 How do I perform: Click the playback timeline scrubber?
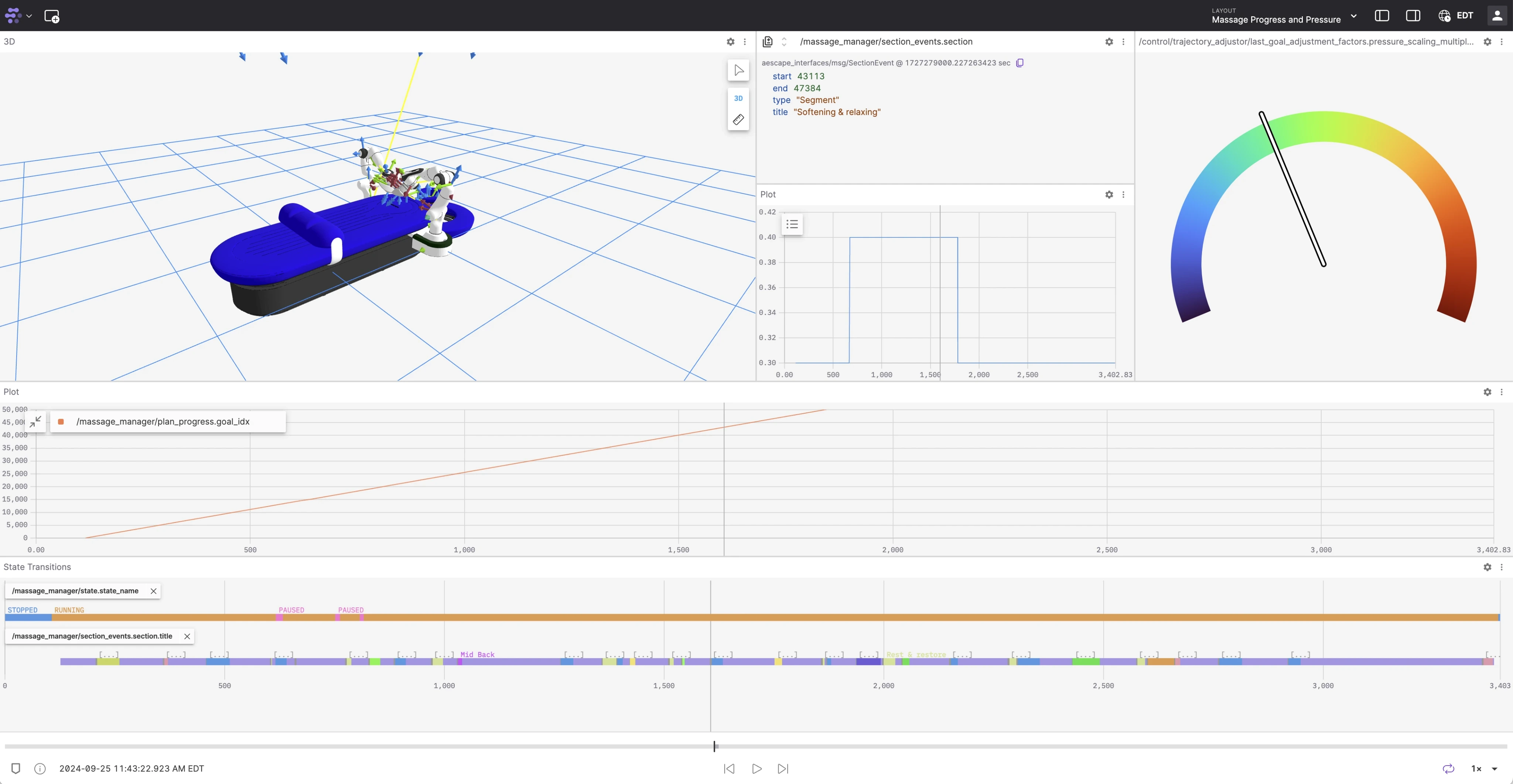[715, 746]
